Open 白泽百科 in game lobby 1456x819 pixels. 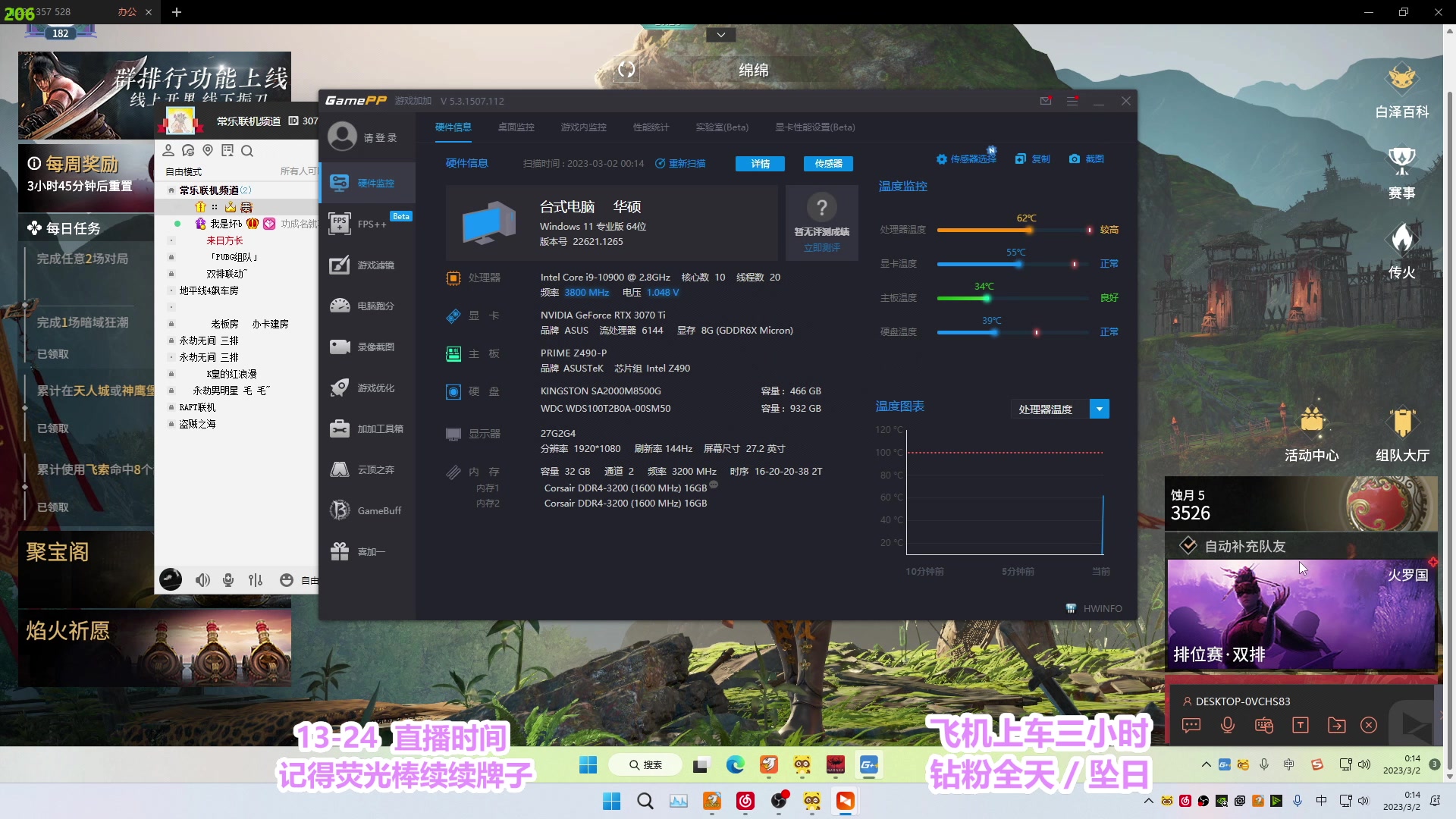click(x=1402, y=91)
